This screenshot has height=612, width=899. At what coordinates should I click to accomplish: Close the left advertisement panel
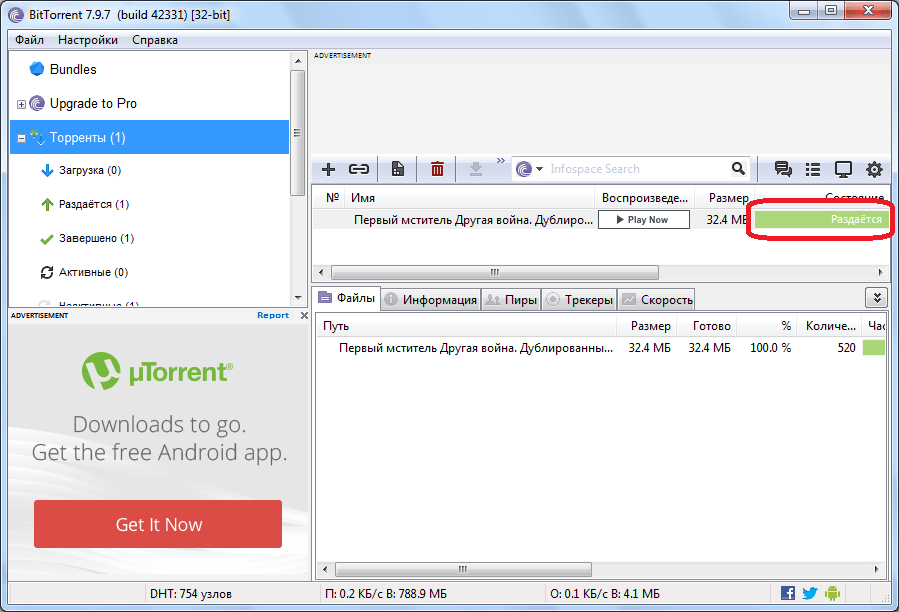[304, 315]
